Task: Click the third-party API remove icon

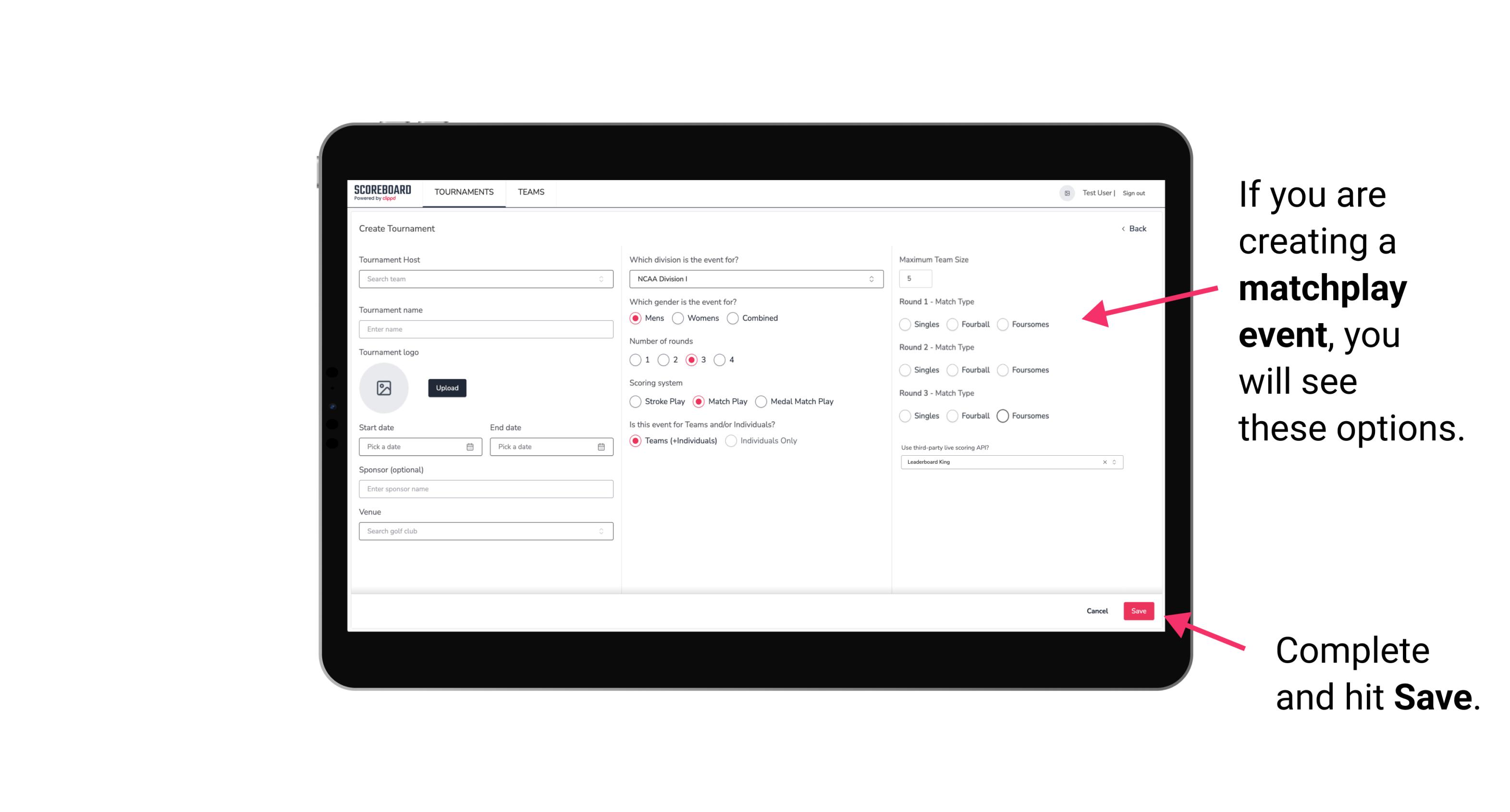Action: tap(1105, 462)
